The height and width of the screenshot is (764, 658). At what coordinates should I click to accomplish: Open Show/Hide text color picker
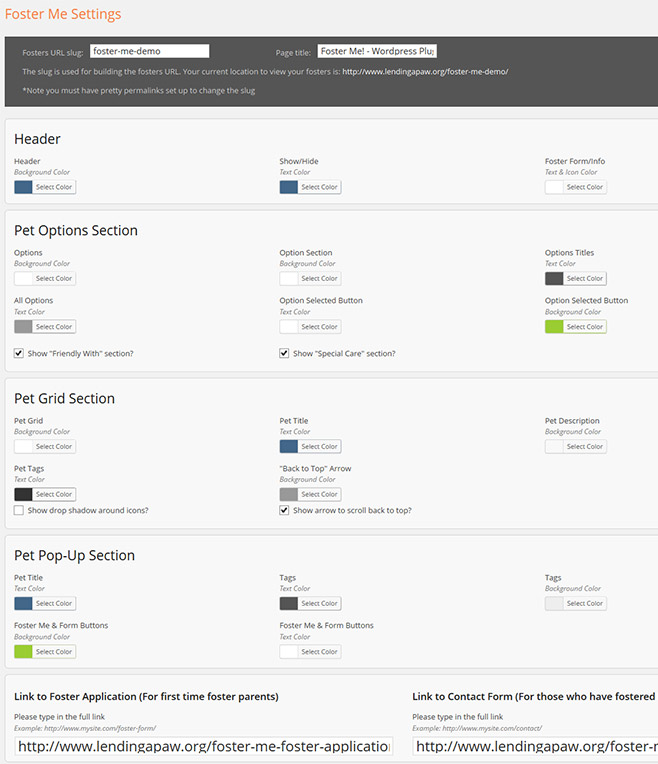click(310, 187)
